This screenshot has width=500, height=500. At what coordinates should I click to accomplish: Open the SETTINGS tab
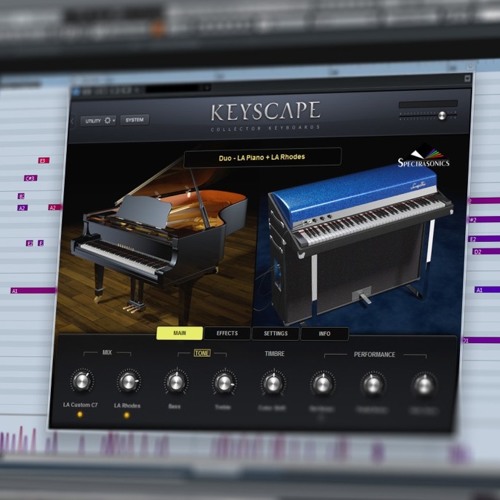point(276,333)
